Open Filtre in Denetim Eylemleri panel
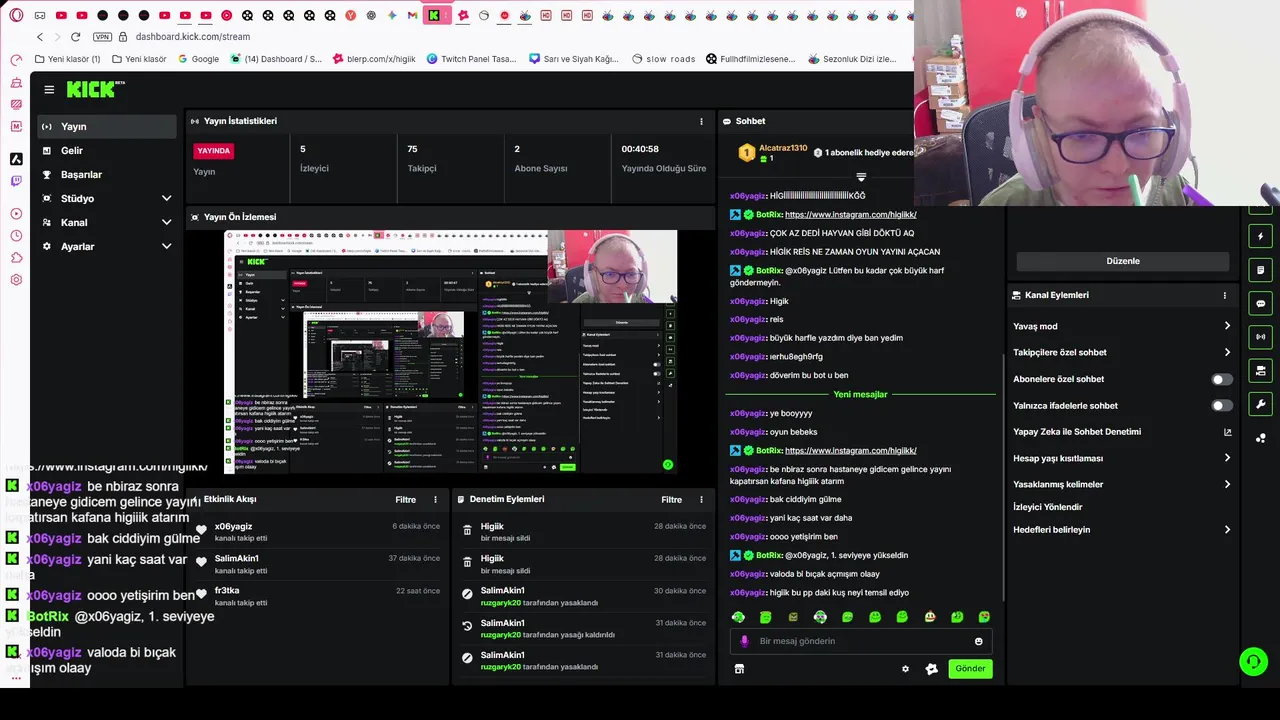This screenshot has width=1280, height=720. pyautogui.click(x=671, y=499)
